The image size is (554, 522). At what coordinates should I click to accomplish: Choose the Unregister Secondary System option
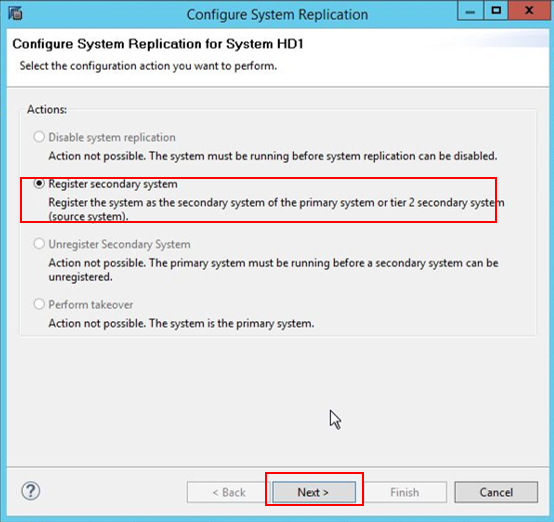[39, 244]
